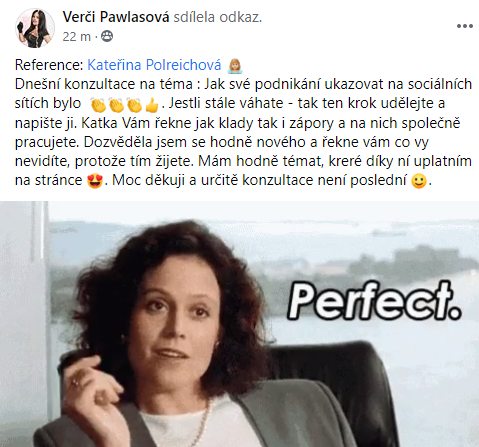
Task: Open tagged profile Kateřina Polreichová
Action: tap(154, 65)
